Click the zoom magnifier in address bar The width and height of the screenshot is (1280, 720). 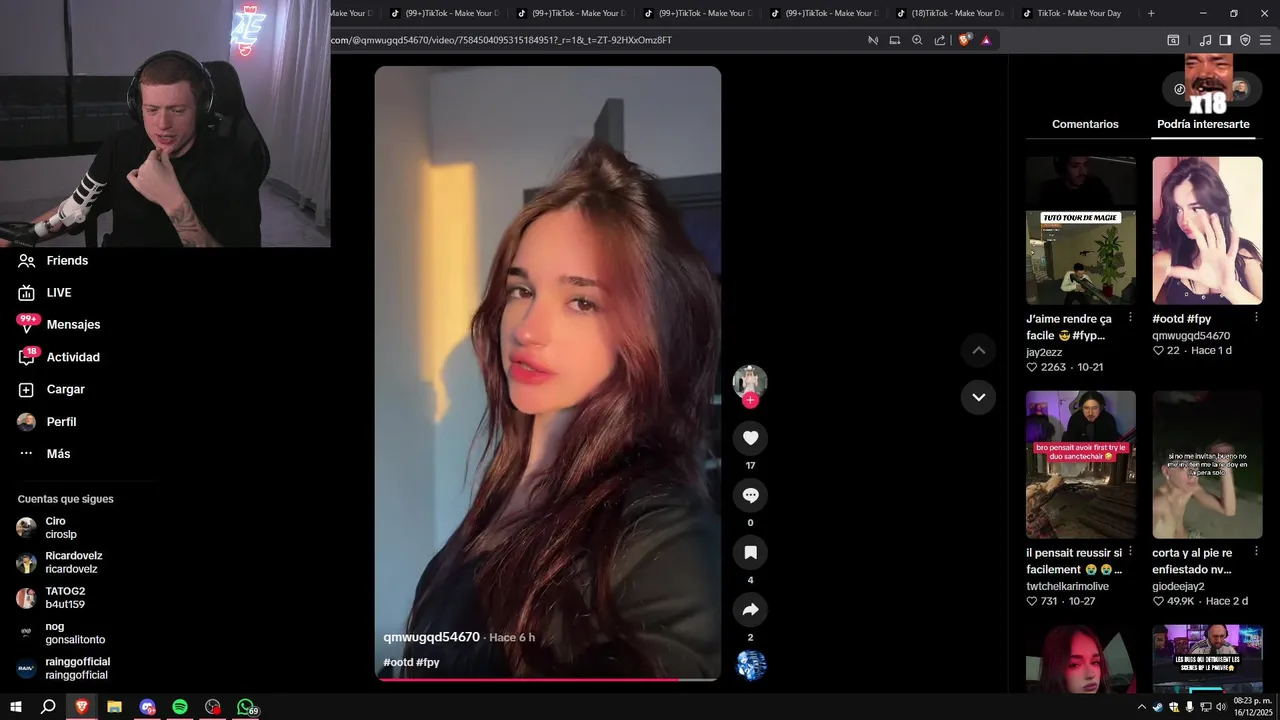point(917,40)
